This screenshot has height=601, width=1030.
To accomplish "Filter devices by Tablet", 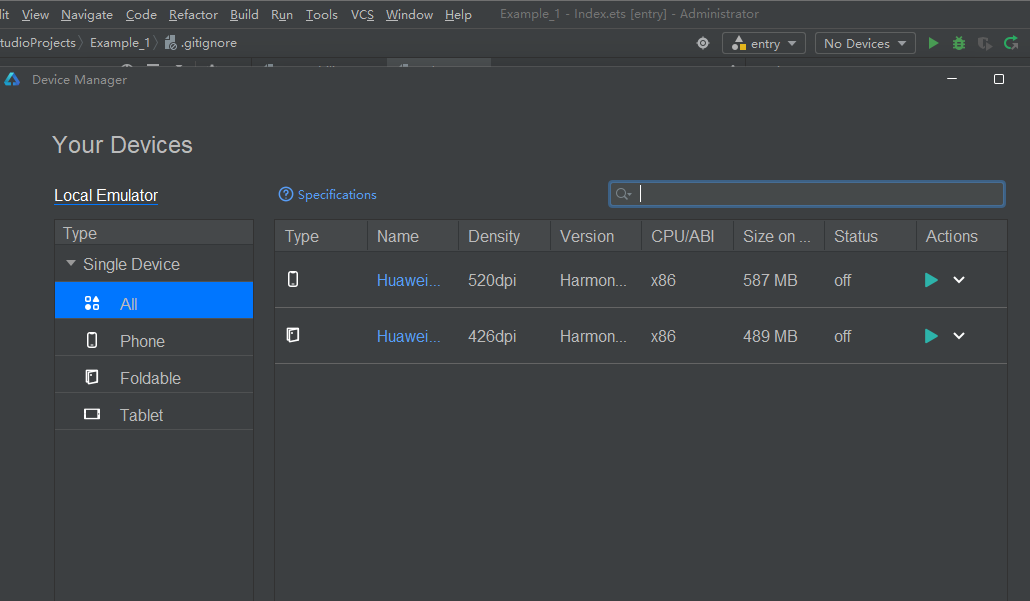I will tap(154, 412).
